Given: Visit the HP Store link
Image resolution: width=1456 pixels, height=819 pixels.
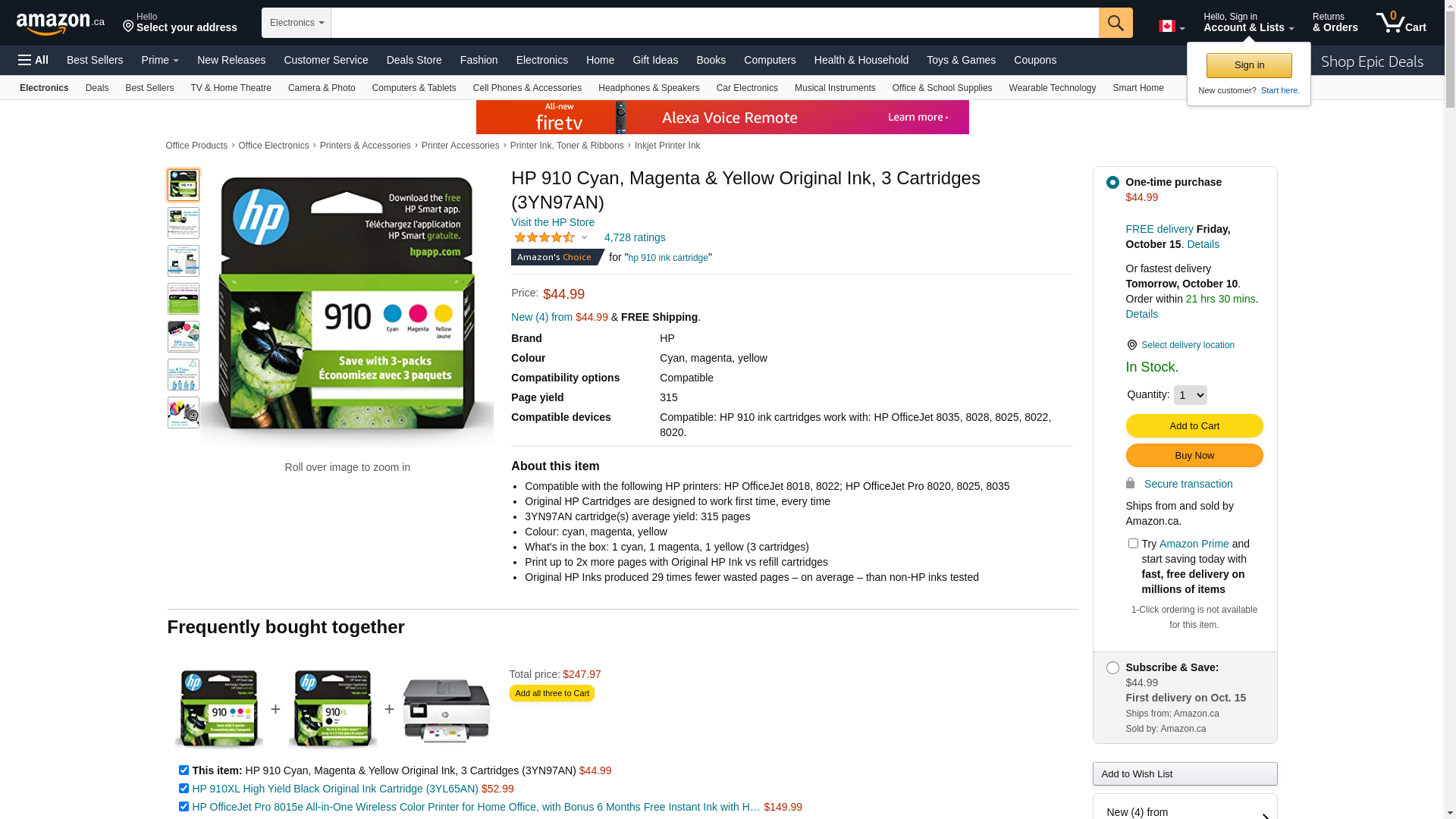Looking at the screenshot, I should coord(553,222).
